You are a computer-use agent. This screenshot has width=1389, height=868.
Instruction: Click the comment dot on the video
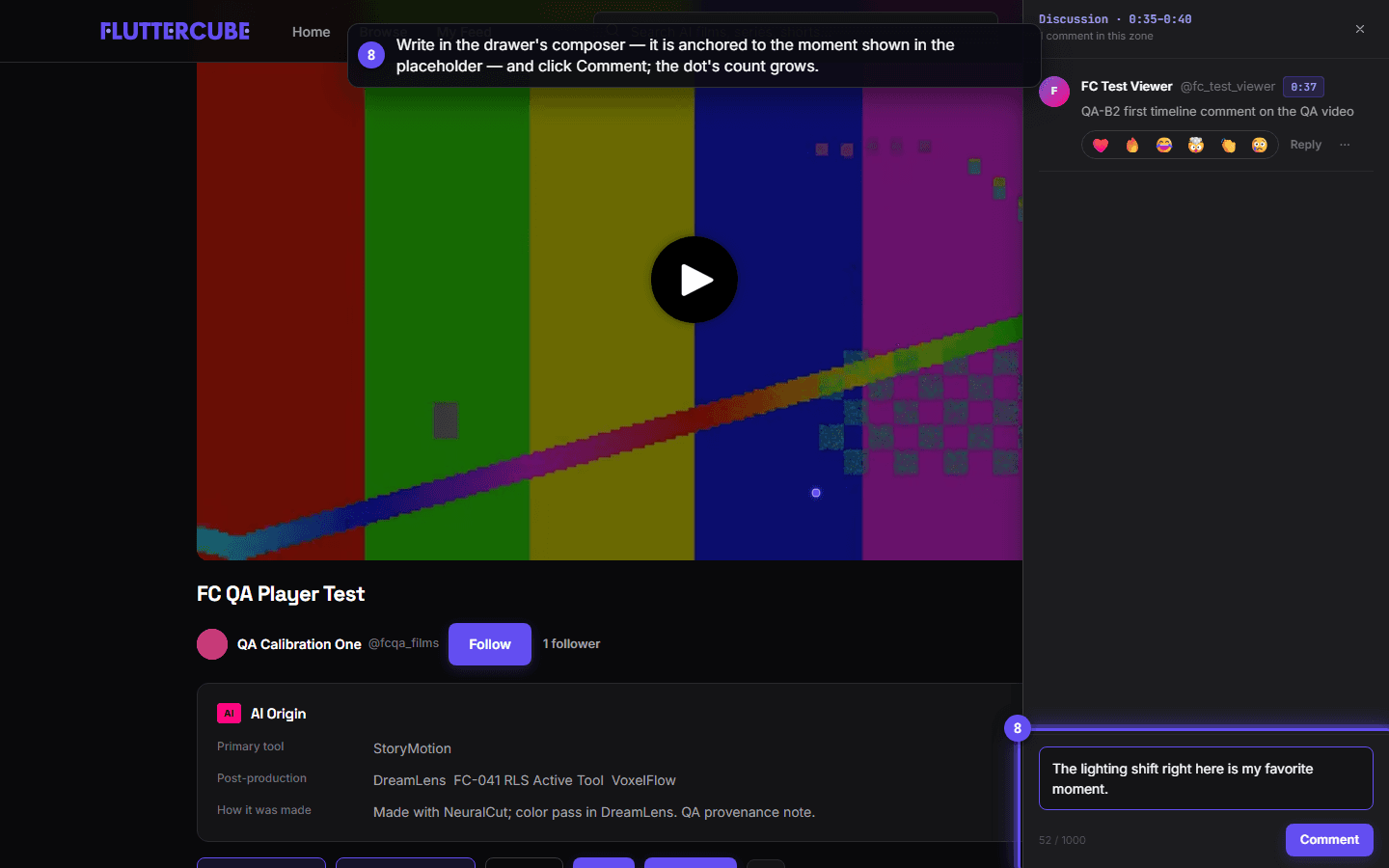point(816,493)
